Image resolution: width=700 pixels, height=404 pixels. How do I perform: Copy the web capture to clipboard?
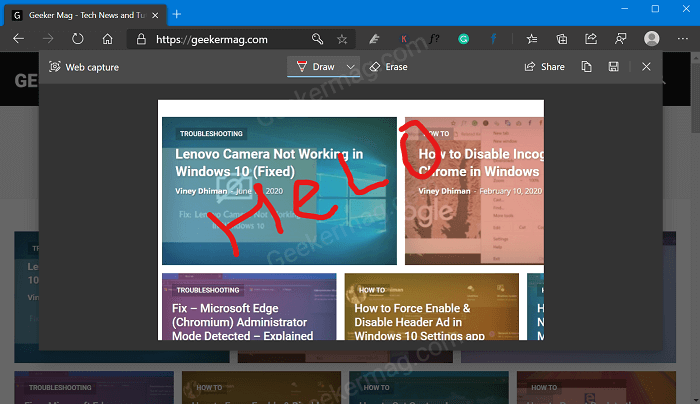(x=586, y=67)
